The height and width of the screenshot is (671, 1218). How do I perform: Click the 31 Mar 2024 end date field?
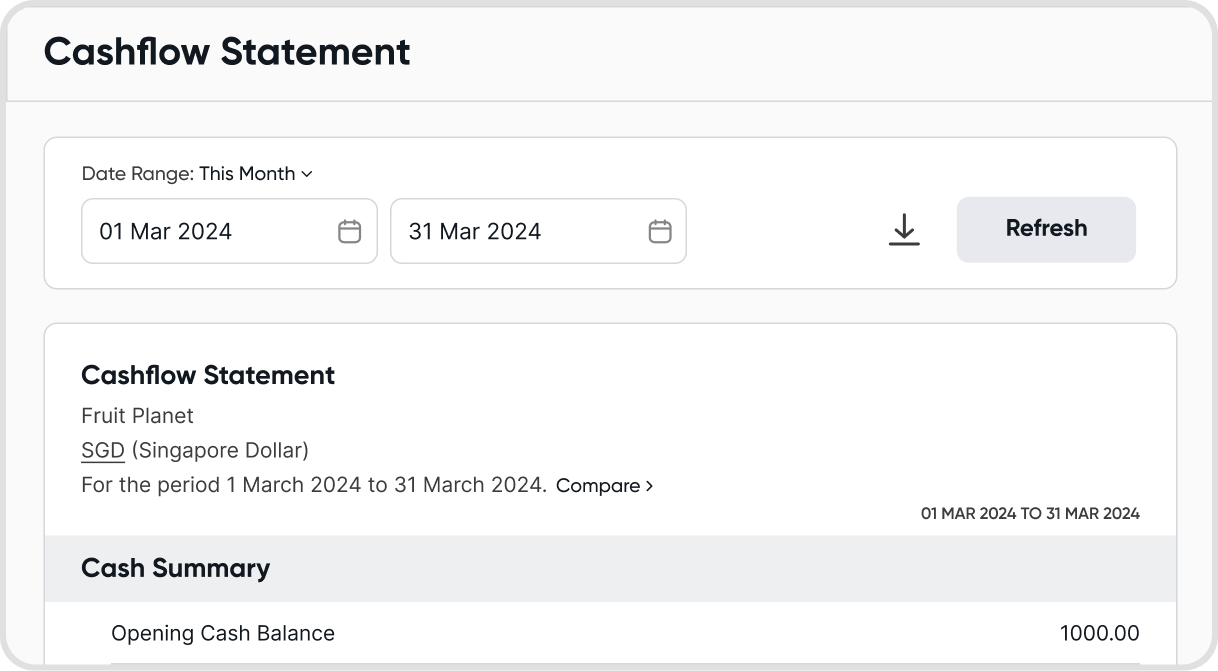[x=538, y=231]
